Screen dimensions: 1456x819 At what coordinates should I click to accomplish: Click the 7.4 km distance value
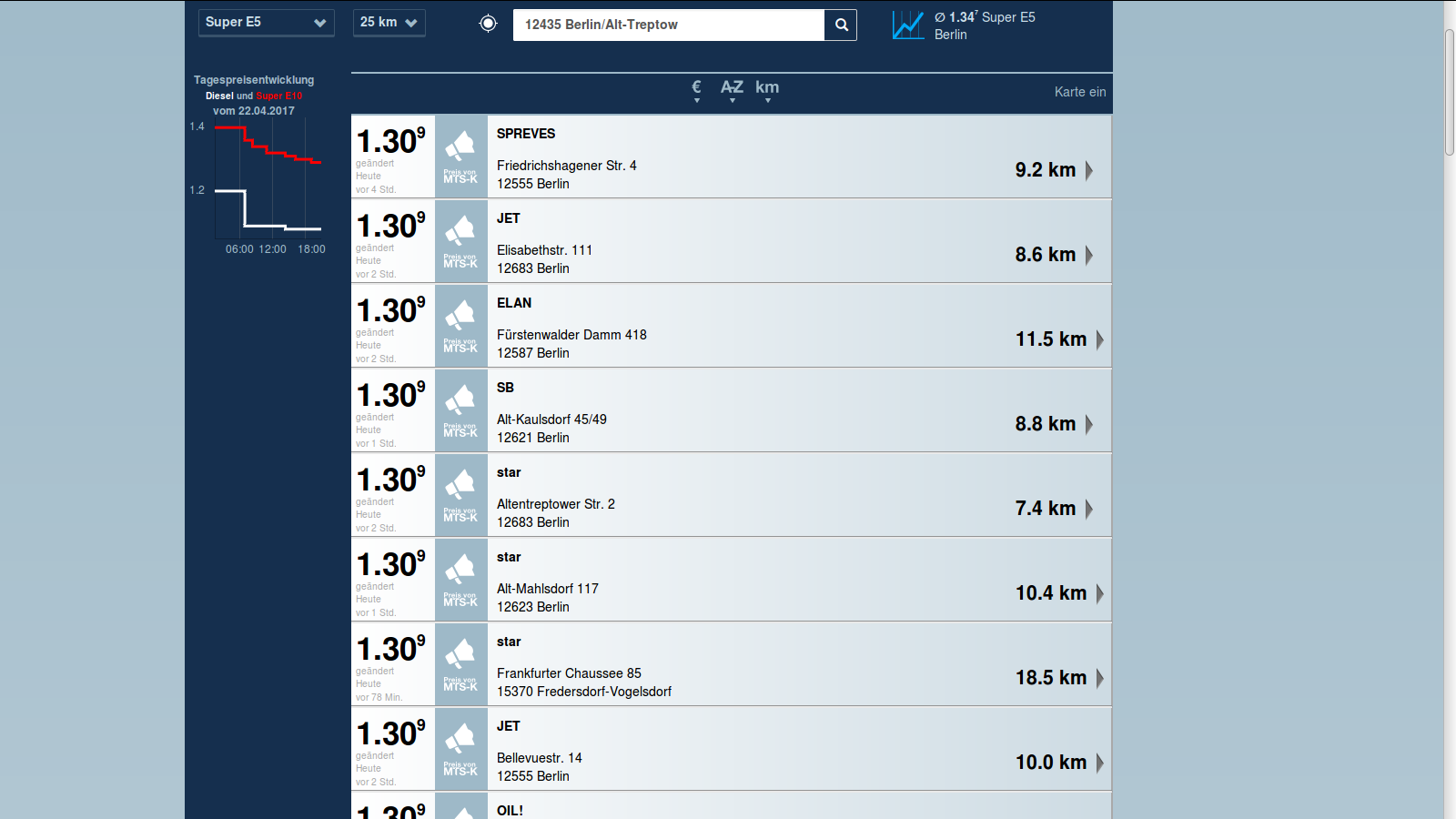click(1046, 509)
